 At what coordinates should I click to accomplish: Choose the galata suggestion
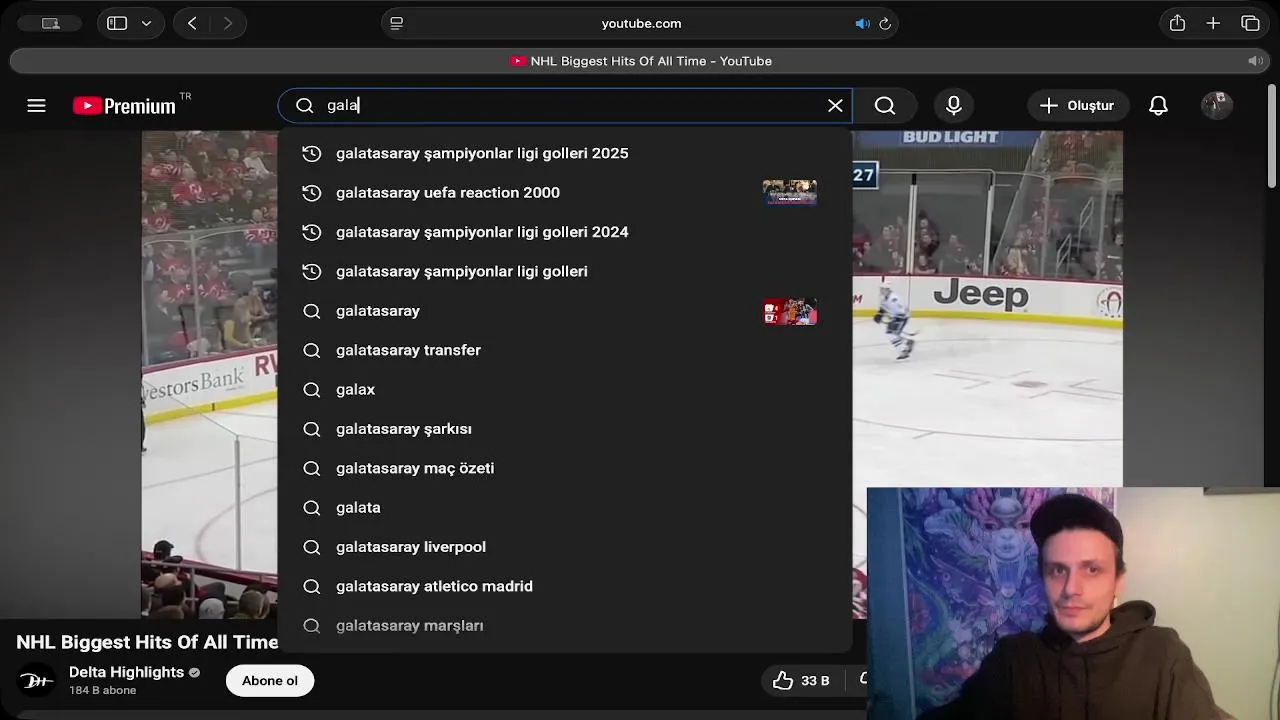[x=565, y=507]
